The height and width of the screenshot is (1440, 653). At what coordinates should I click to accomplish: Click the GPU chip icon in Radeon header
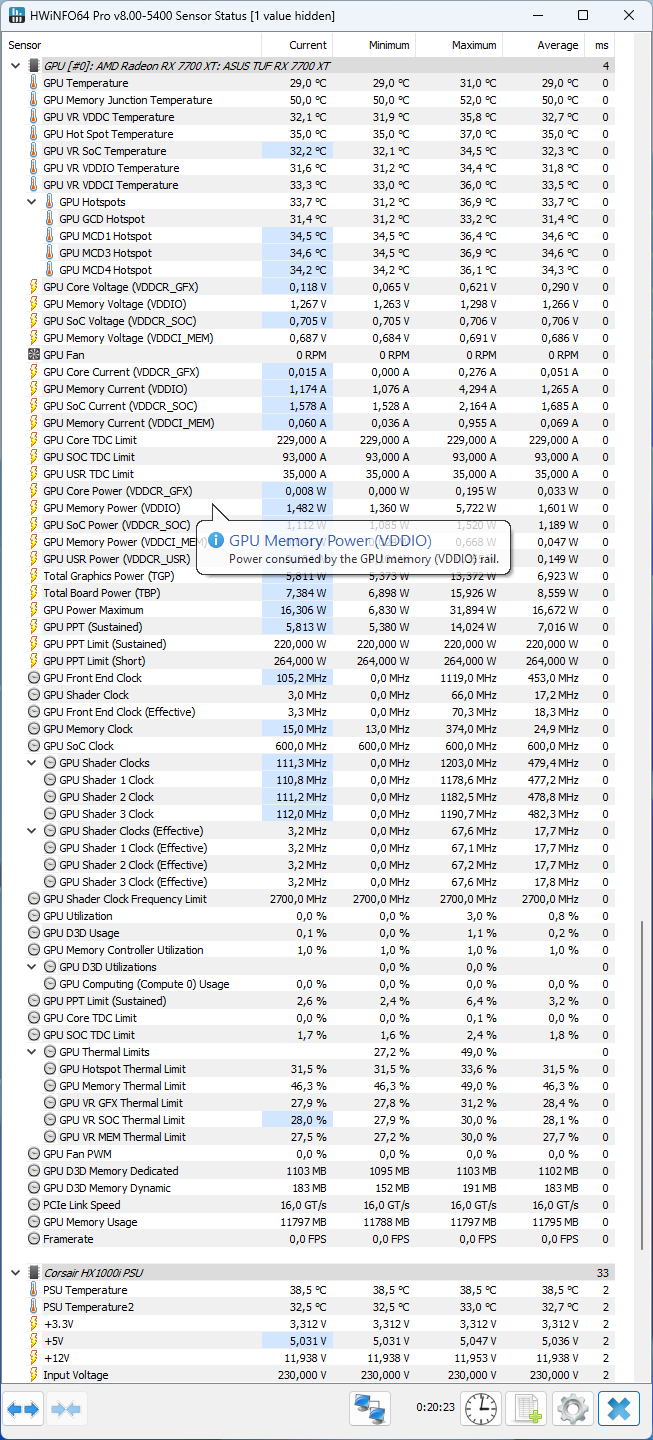[34, 66]
